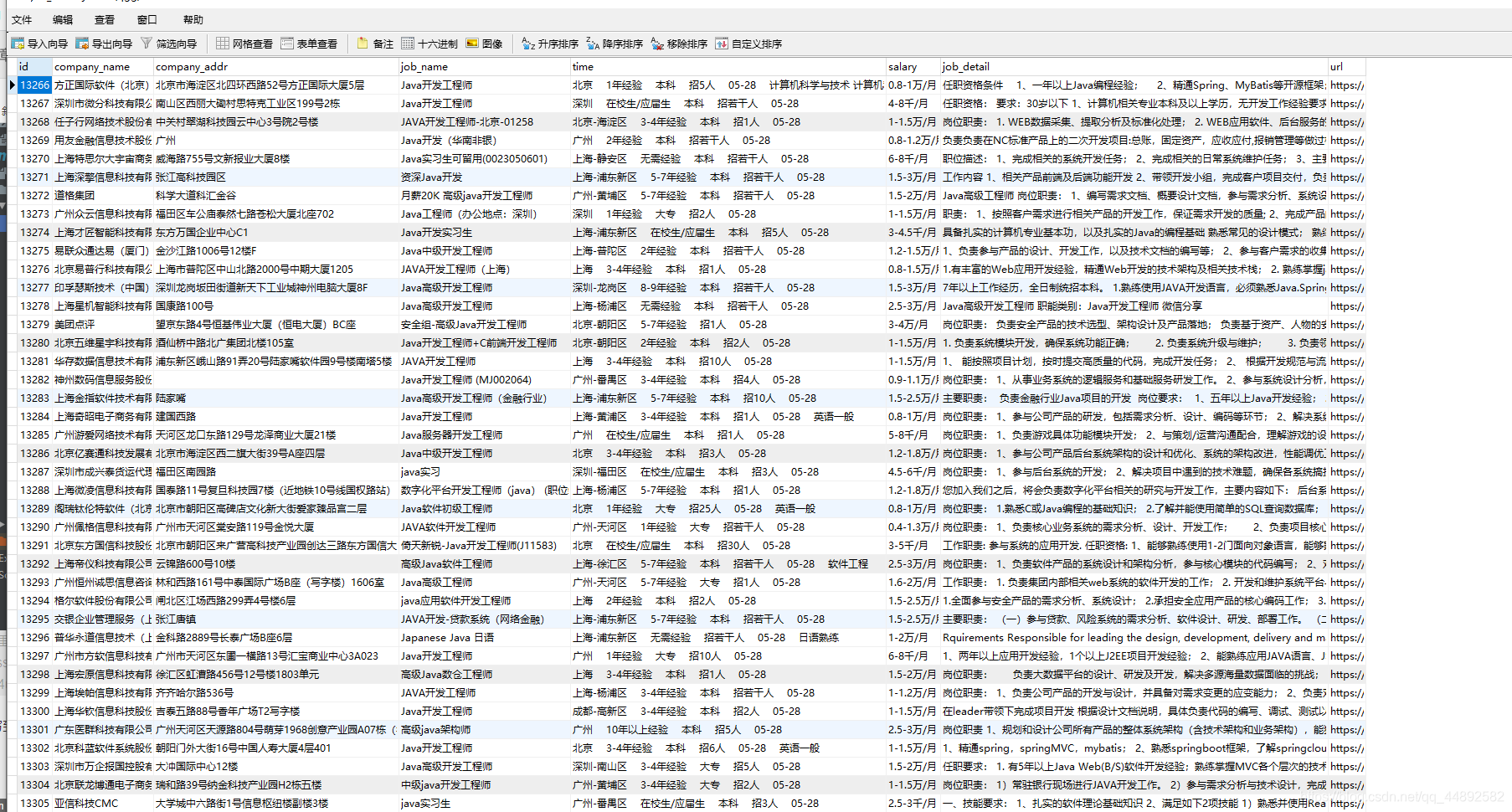1512x812 pixels.
Task: Click salary cell 3-4.5千/月
Action: tap(913, 232)
